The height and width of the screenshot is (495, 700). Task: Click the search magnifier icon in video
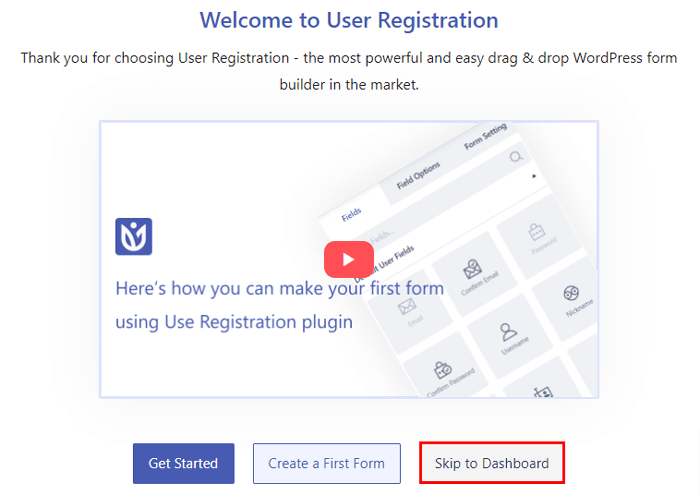coord(515,156)
